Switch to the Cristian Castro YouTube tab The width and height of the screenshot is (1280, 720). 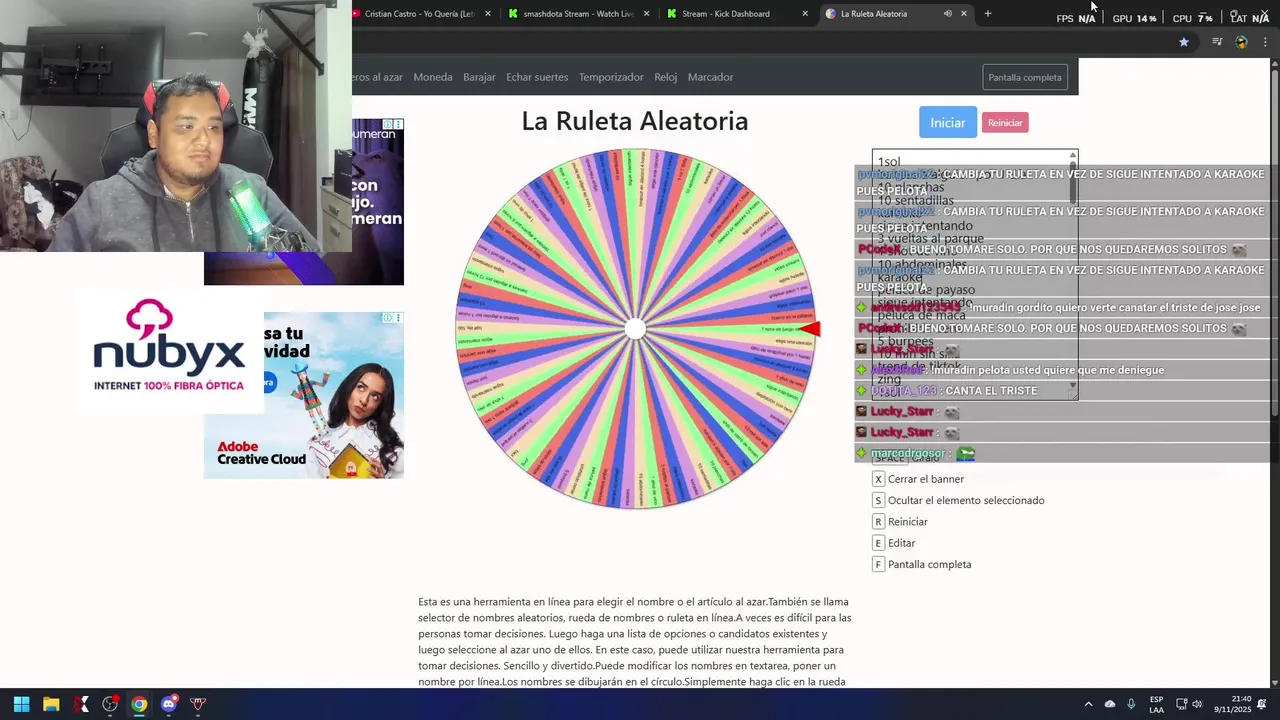click(419, 14)
